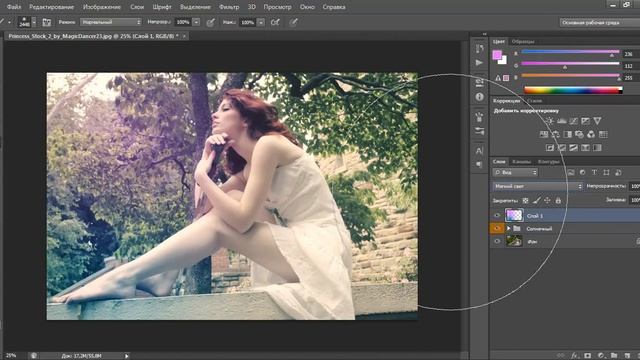Add an Invert adjustment
640x360 pixels.
point(550,147)
